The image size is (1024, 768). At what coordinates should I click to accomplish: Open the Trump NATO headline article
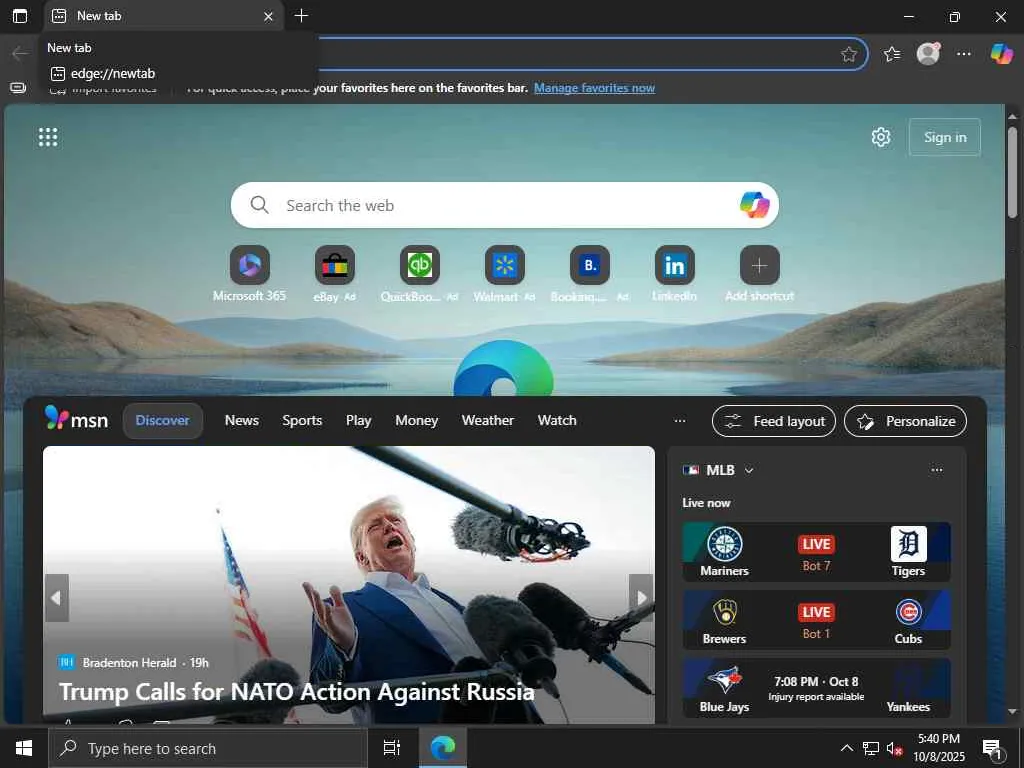coord(297,692)
